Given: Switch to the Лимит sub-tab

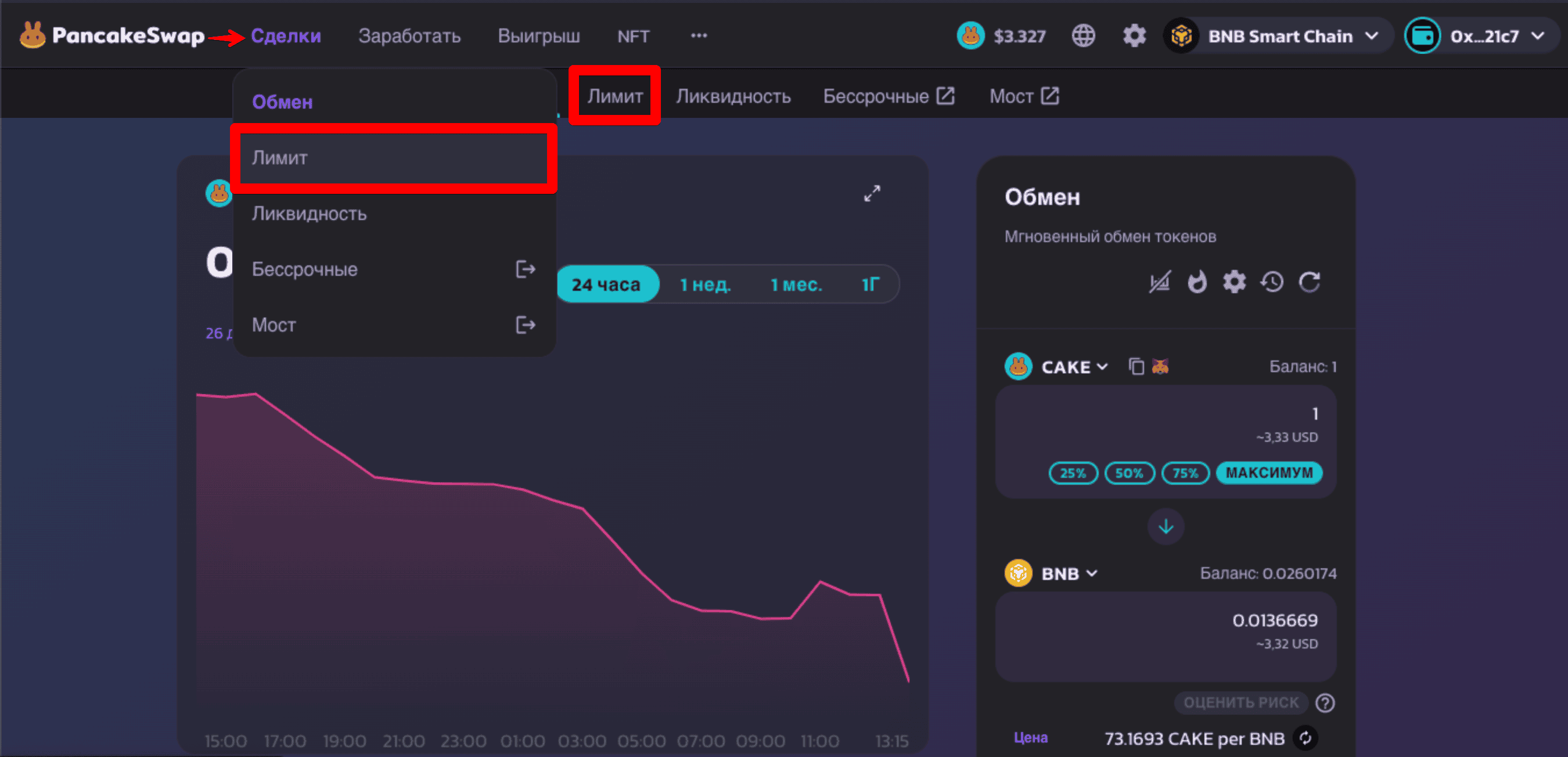Looking at the screenshot, I should point(615,96).
